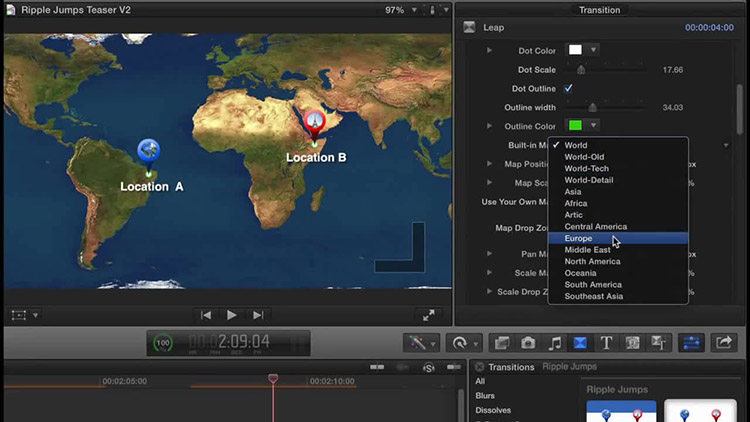The image size is (750, 422).
Task: Click the background tasks 100 indicator
Action: [163, 343]
